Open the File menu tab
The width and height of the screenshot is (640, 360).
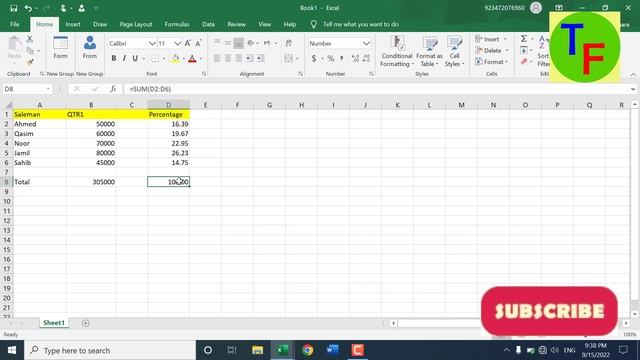coord(15,24)
